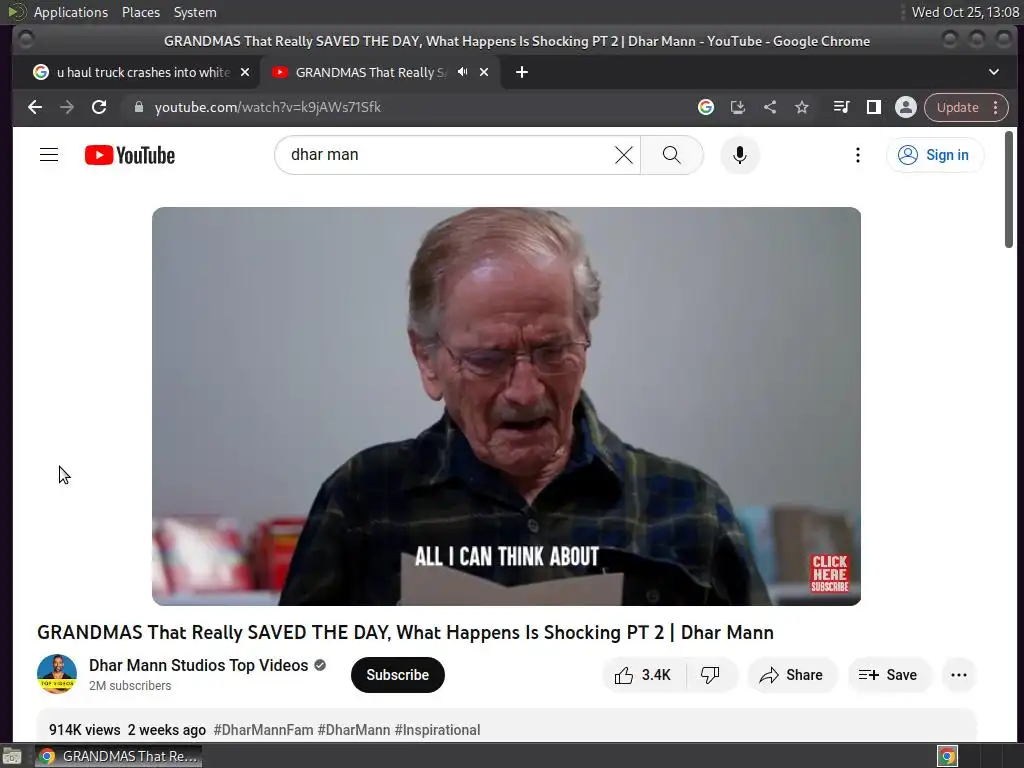Click the #DharMann hashtag
1024x768 pixels.
point(354,729)
